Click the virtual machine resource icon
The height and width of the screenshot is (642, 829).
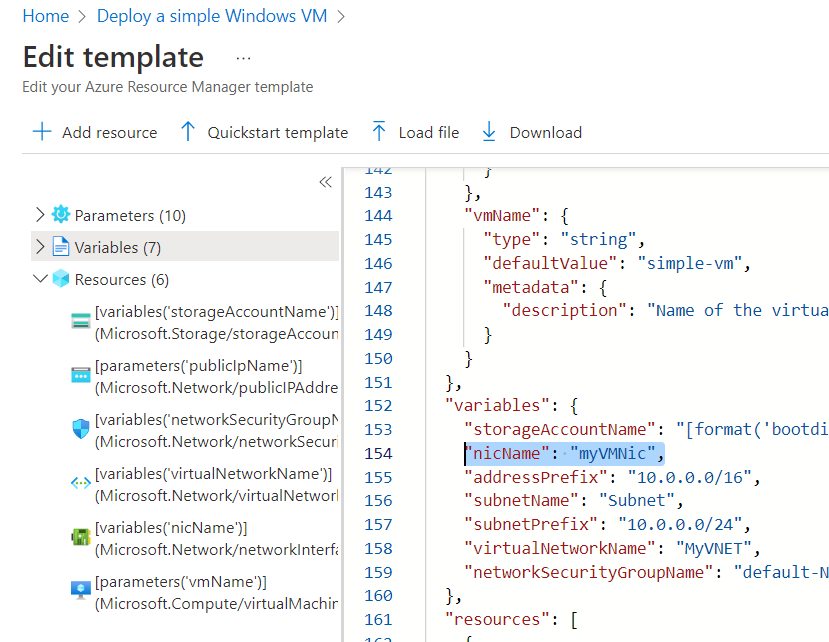click(81, 591)
